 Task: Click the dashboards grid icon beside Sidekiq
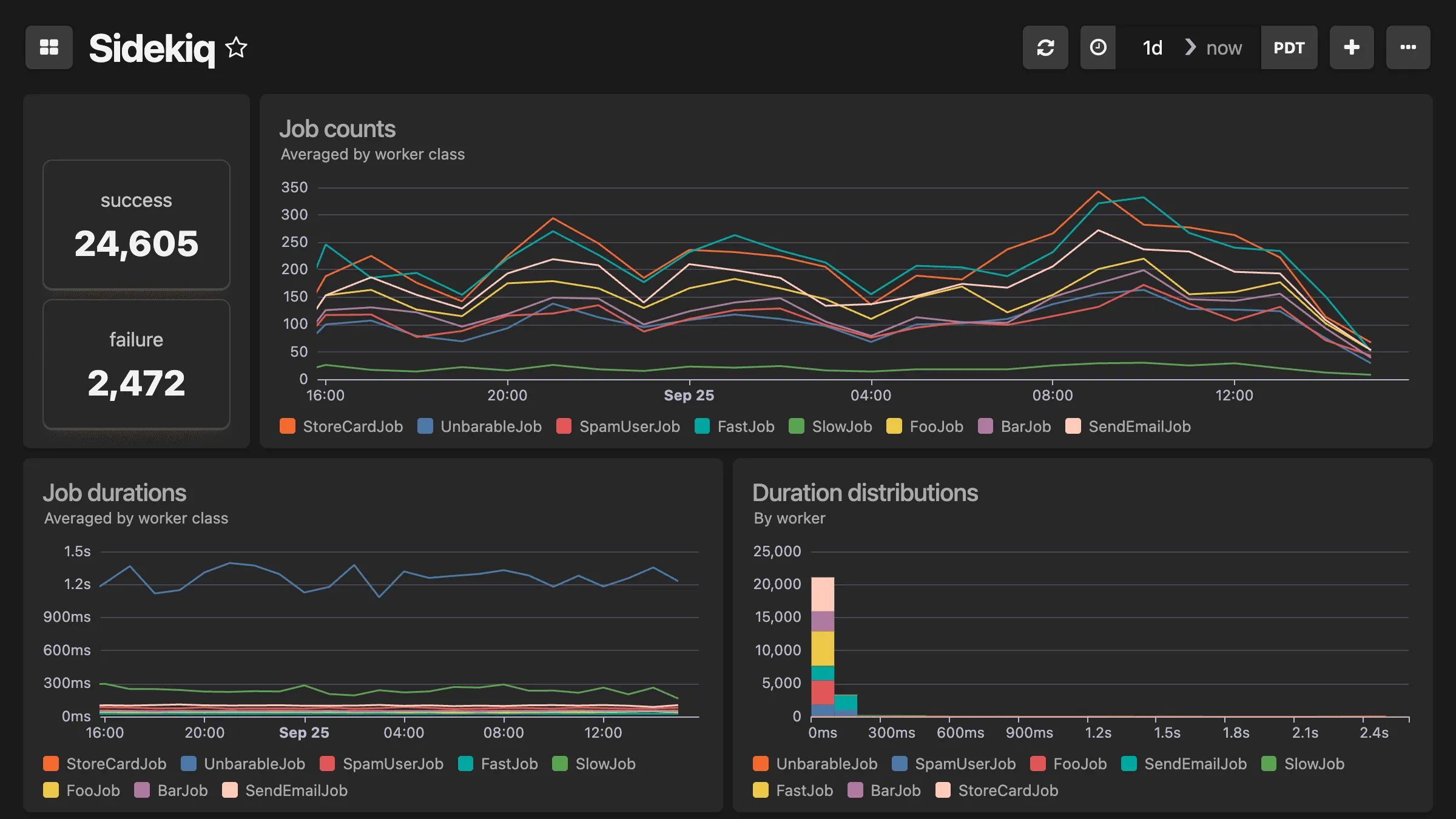coord(49,47)
